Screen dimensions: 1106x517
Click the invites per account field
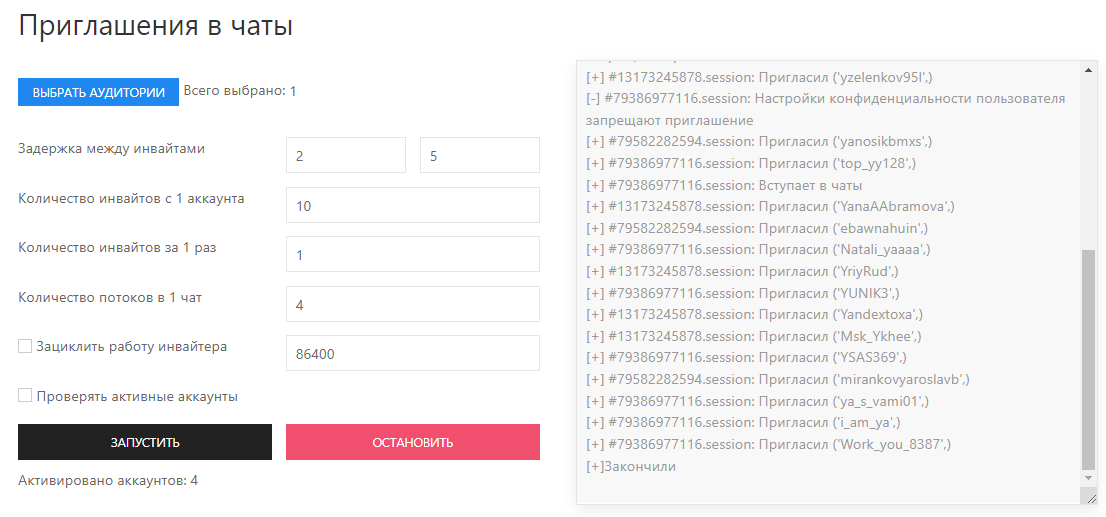pos(412,205)
